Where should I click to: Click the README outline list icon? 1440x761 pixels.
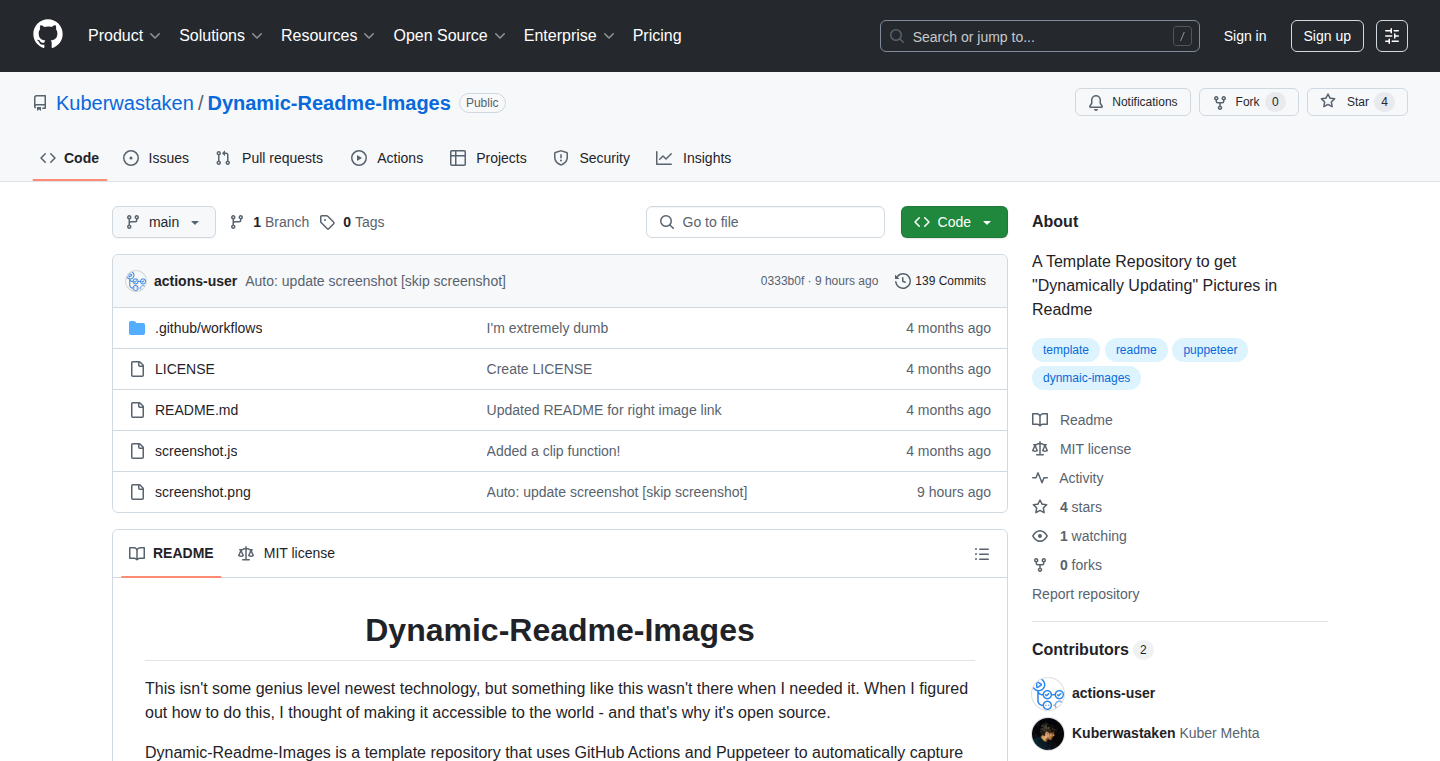(982, 554)
